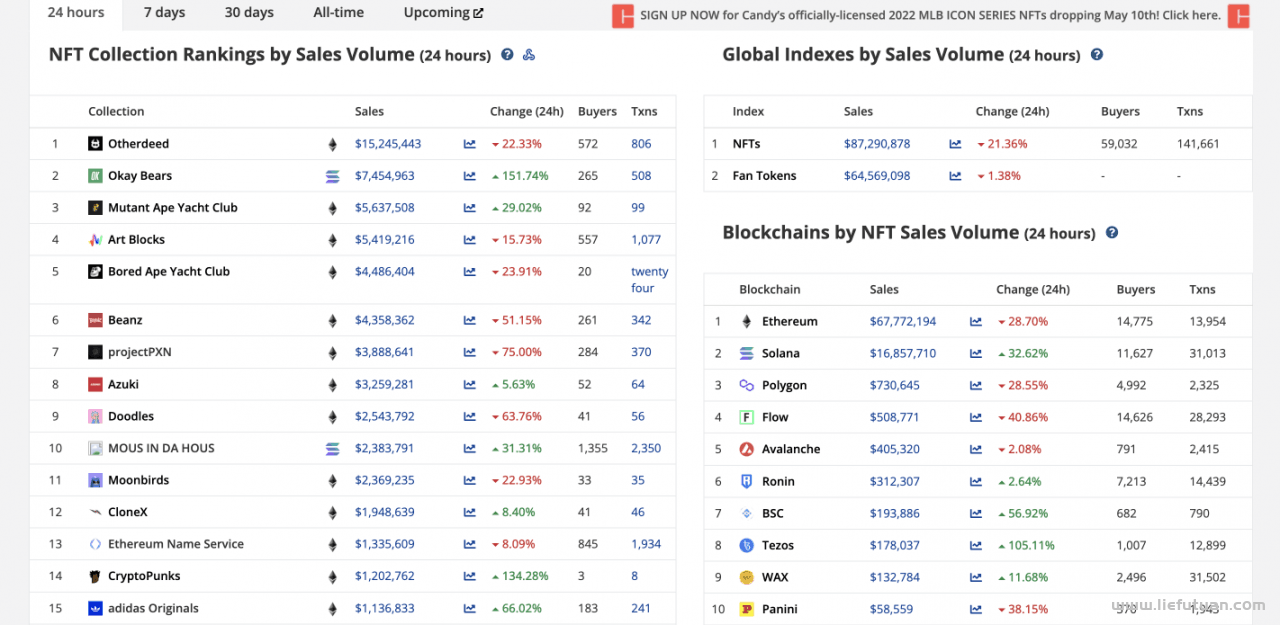The height and width of the screenshot is (625, 1280).
Task: Click the Otherdeed collection logo
Action: click(95, 144)
